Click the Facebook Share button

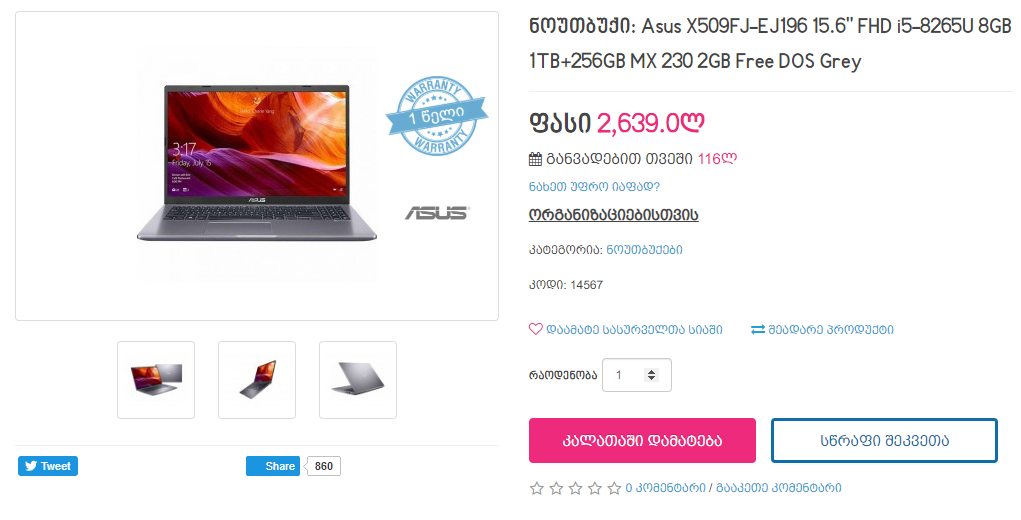click(x=273, y=466)
